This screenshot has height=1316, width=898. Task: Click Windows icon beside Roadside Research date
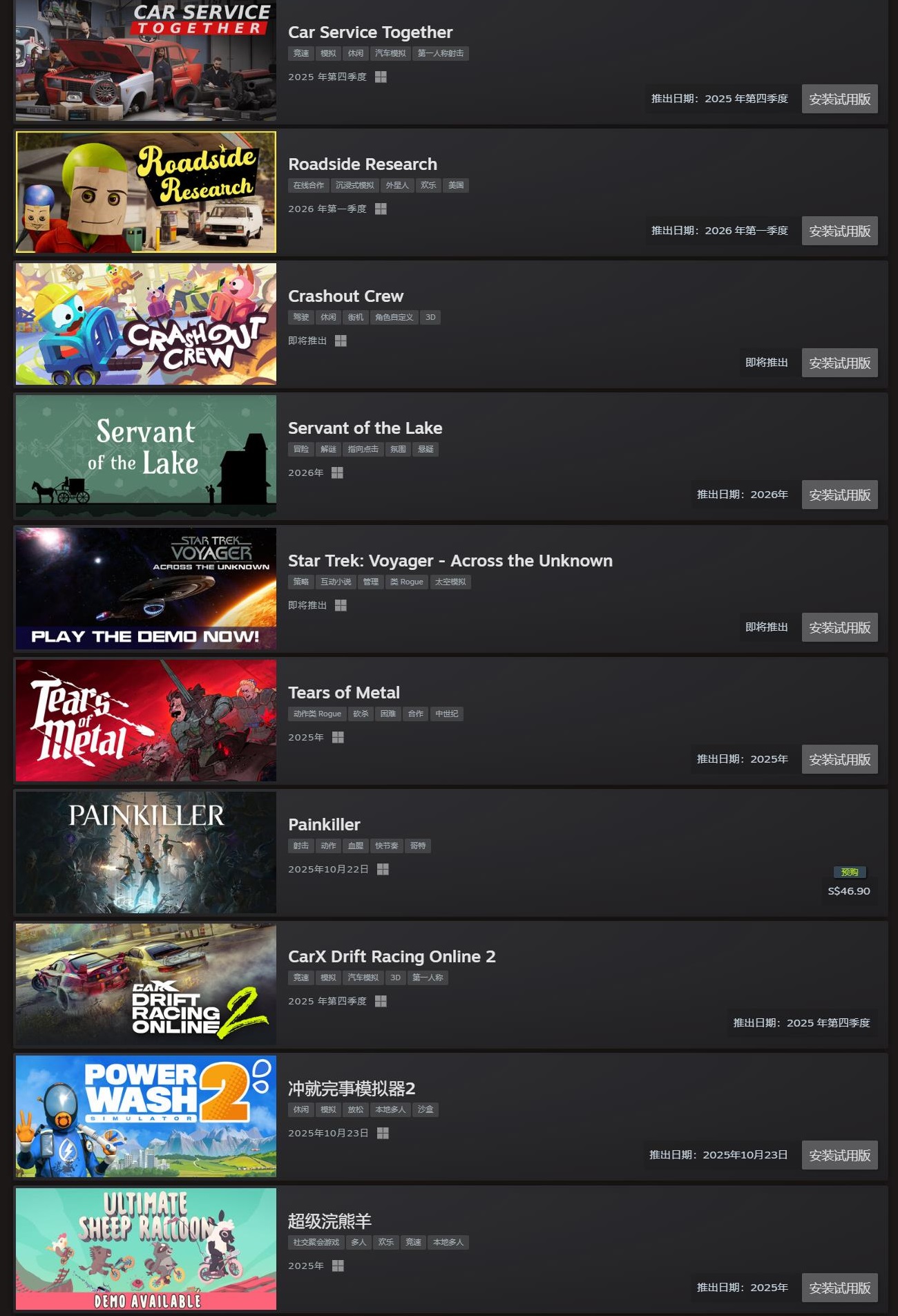[x=381, y=209]
